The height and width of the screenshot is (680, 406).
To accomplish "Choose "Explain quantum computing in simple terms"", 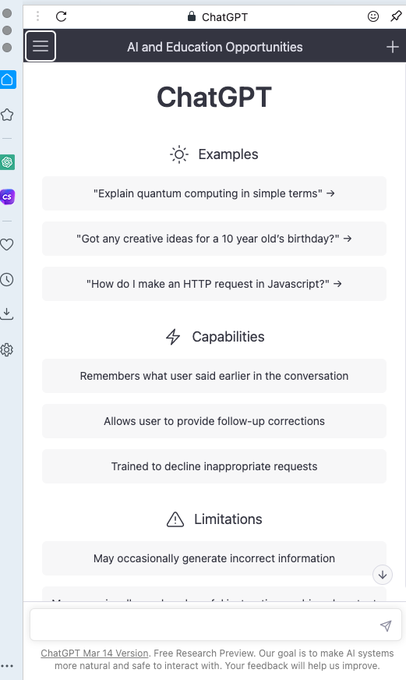I will point(214,193).
